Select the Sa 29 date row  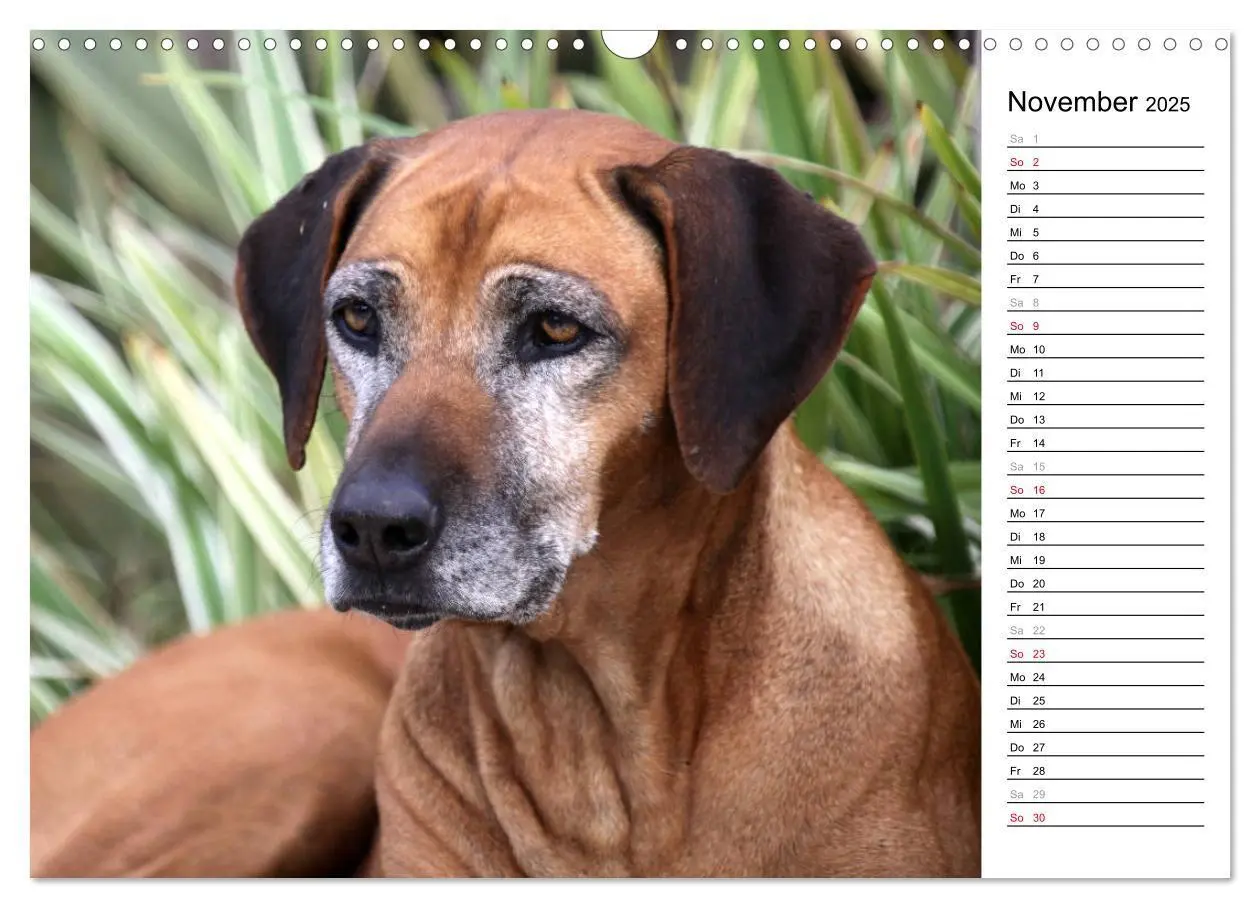click(x=1105, y=794)
